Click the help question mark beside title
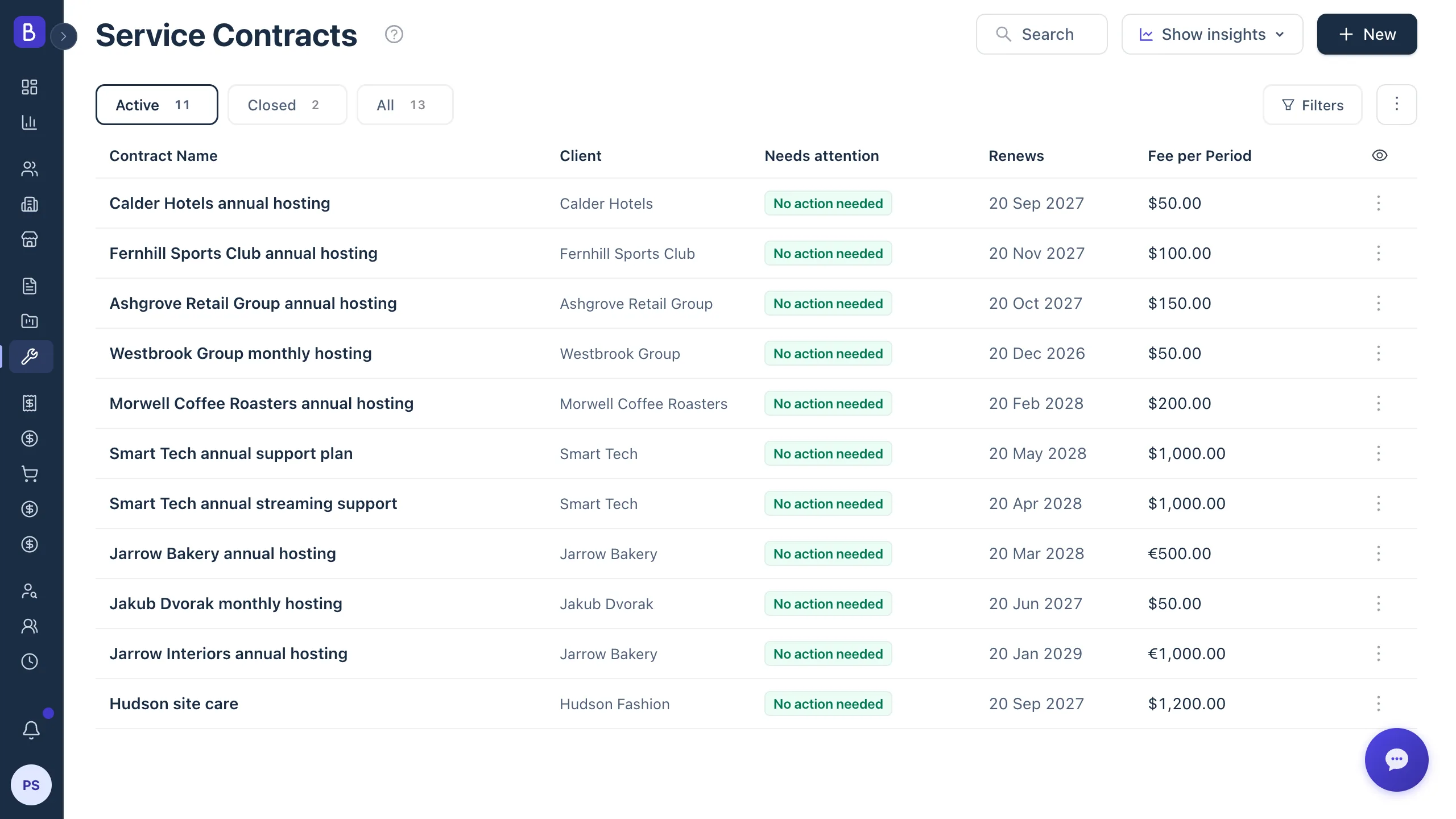 394,35
